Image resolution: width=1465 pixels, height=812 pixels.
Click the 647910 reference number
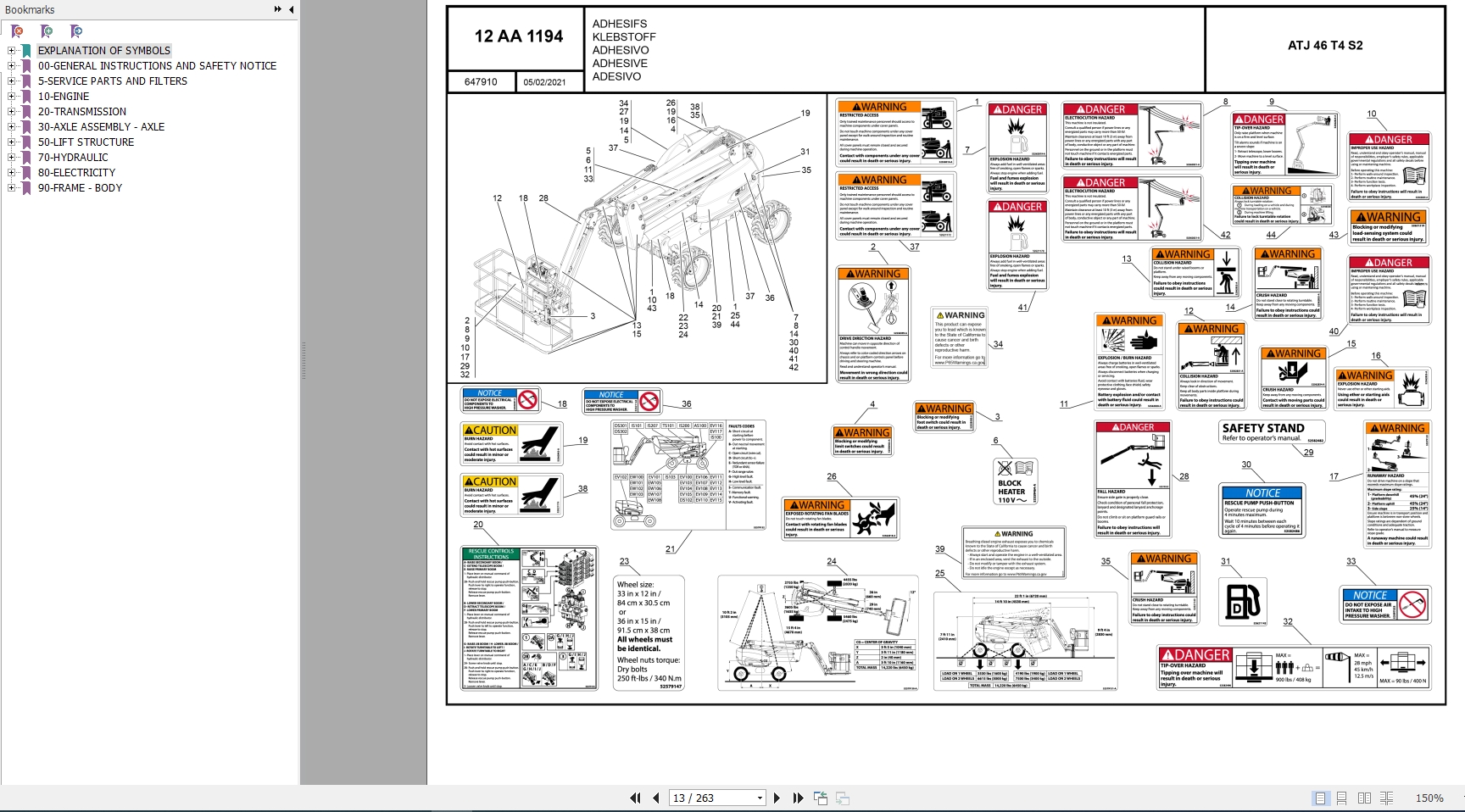click(481, 82)
